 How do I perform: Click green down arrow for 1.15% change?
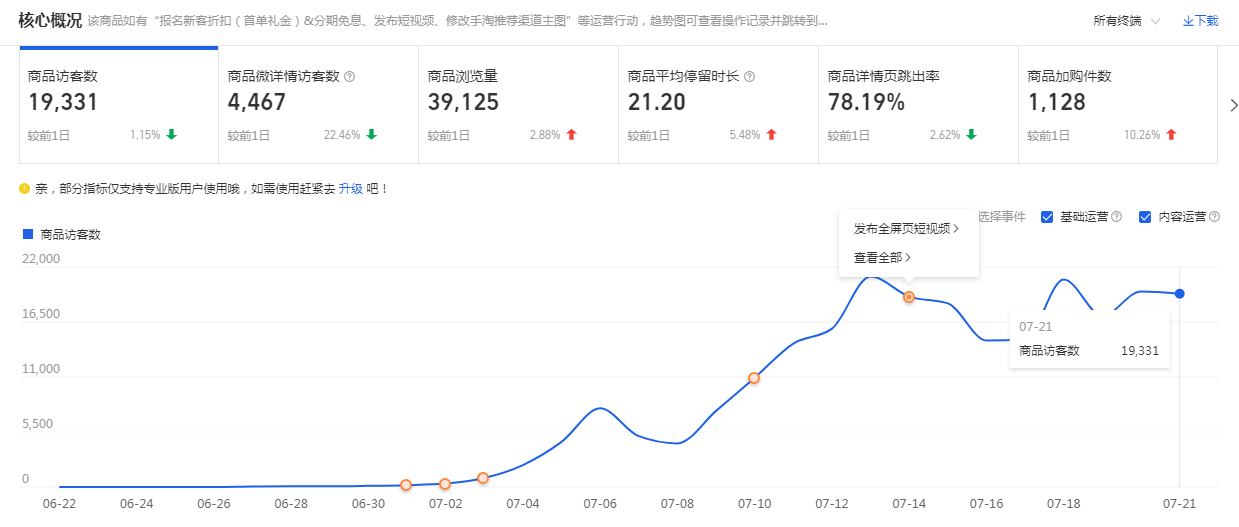point(171,134)
